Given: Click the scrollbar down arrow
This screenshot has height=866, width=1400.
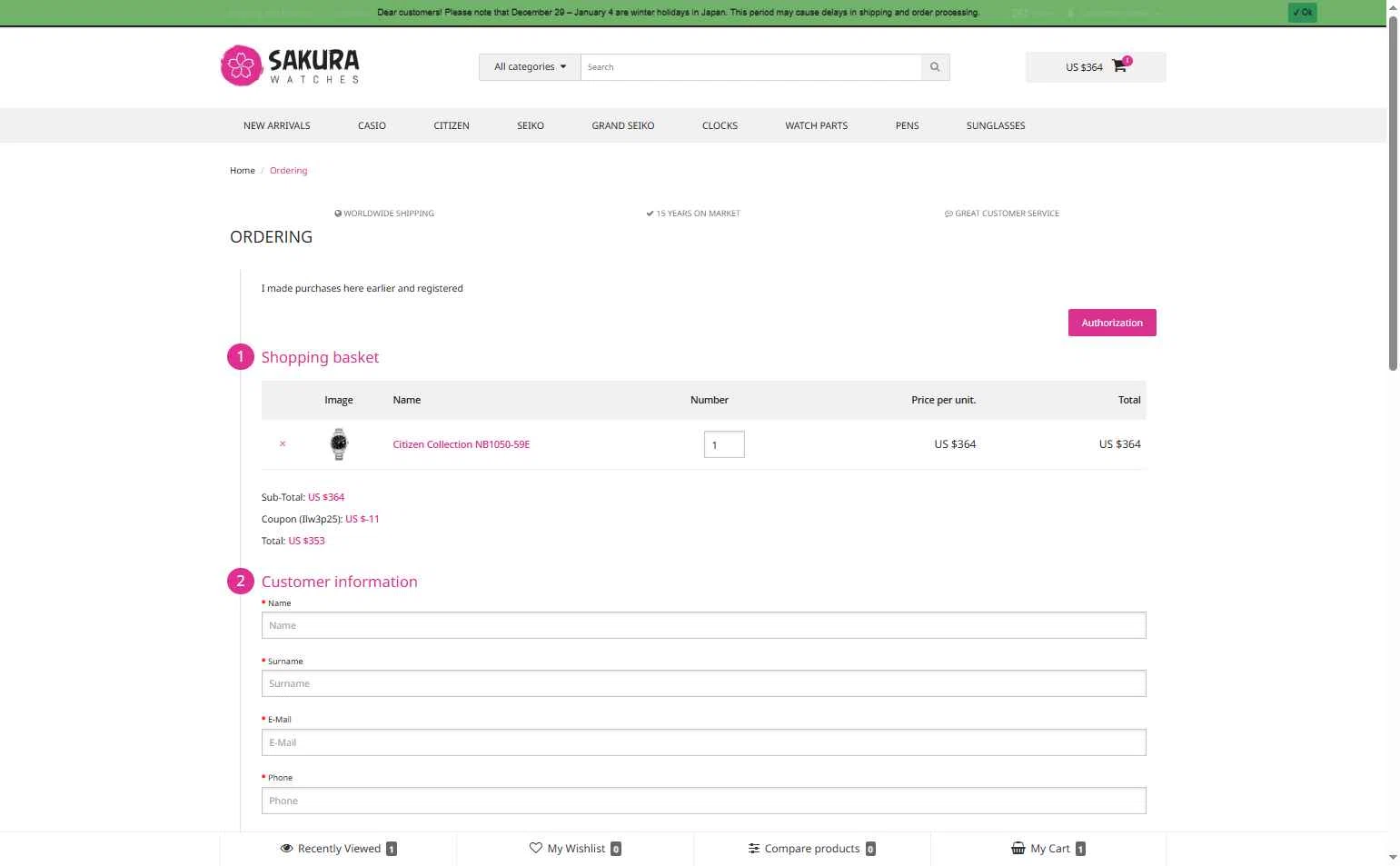Looking at the screenshot, I should [x=1394, y=857].
